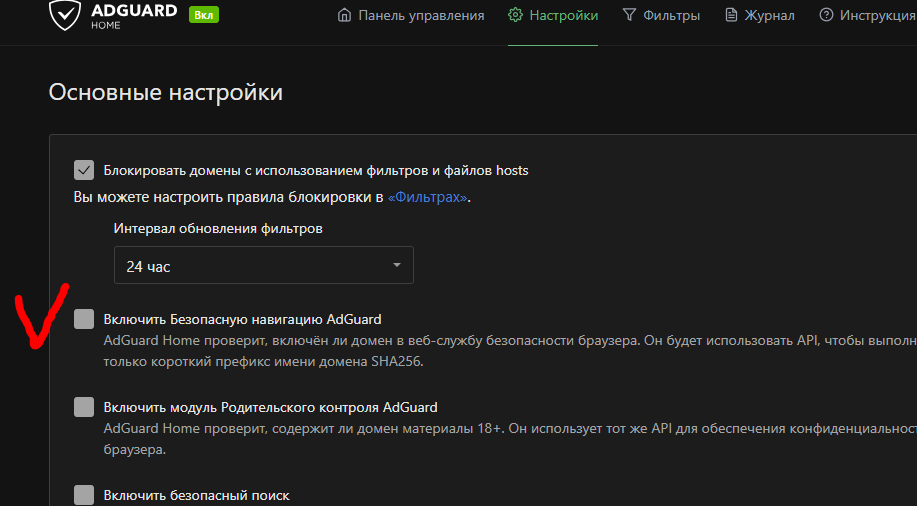
Task: Go to the Фильтры menu label
Action: click(x=672, y=15)
